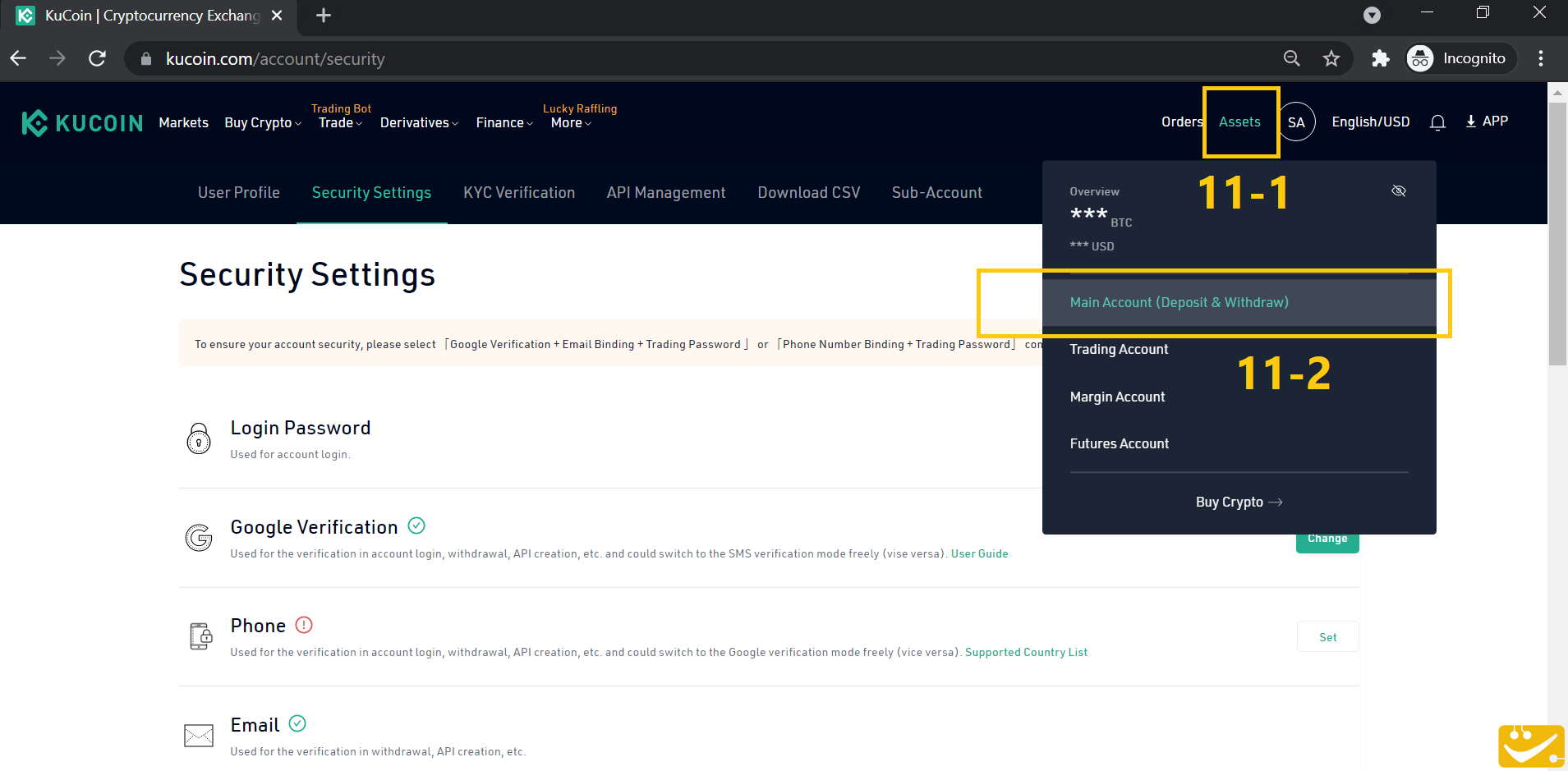Open the notifications bell
The image size is (1568, 771).
pyautogui.click(x=1437, y=122)
